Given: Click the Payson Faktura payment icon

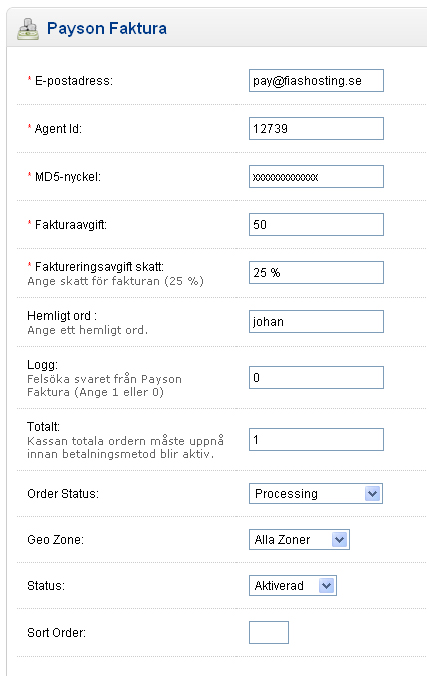Looking at the screenshot, I should tap(28, 28).
